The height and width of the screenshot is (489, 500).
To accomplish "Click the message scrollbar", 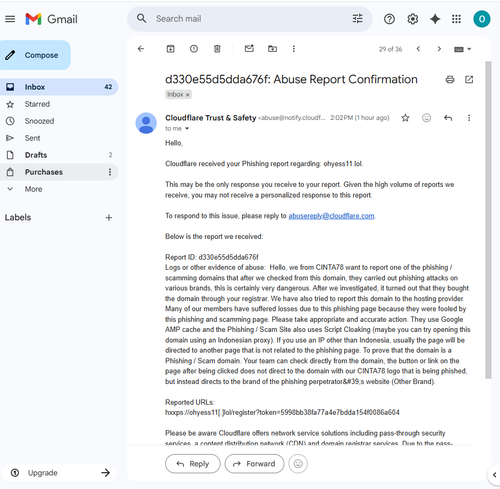I will (x=488, y=220).
